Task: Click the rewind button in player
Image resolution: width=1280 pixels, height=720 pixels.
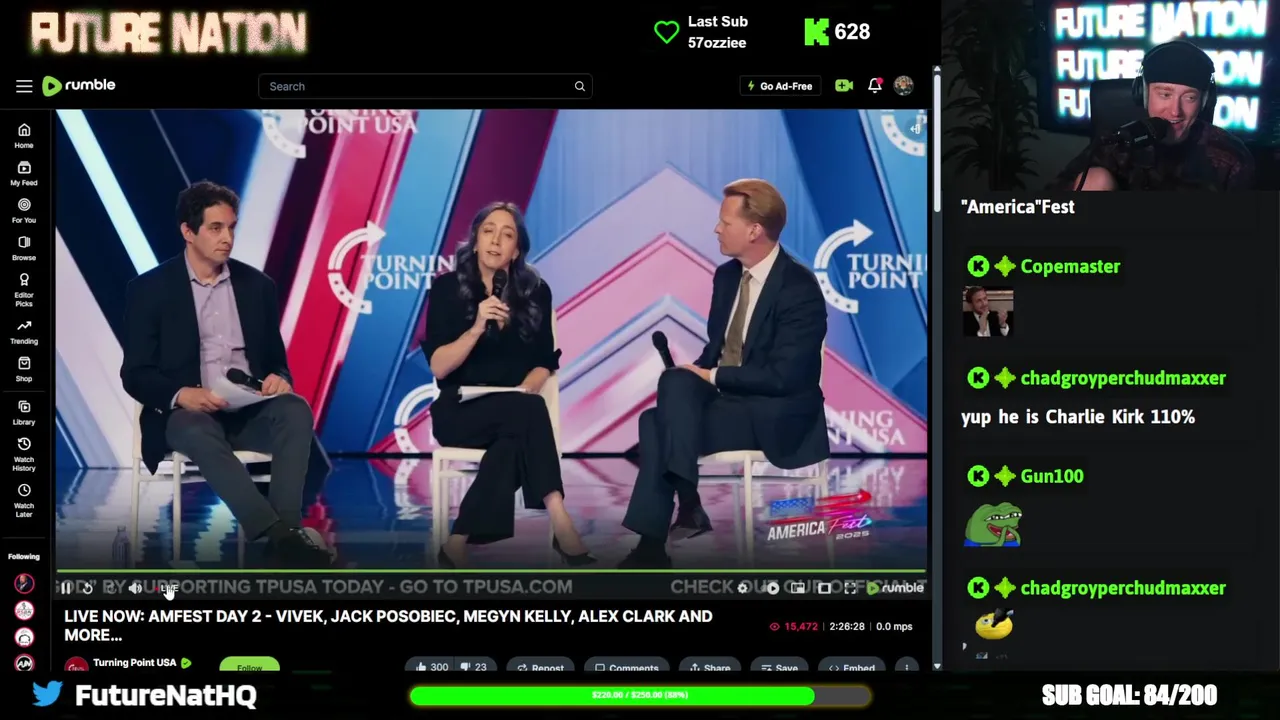Action: 88,588
